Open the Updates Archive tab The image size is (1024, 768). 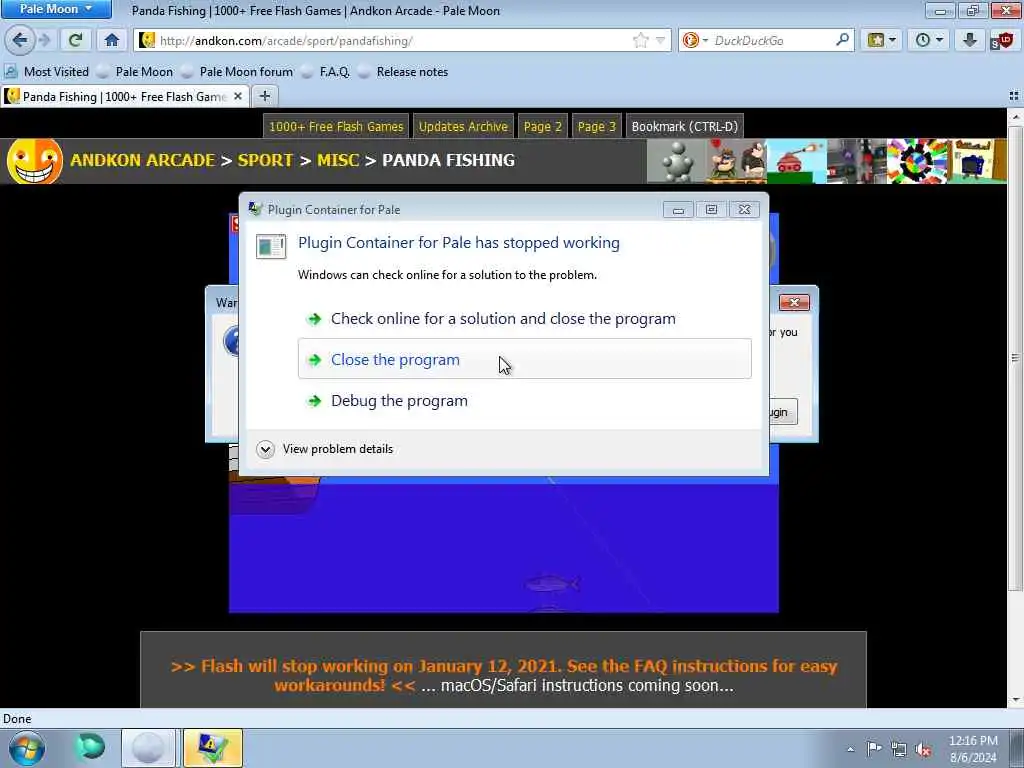pyautogui.click(x=463, y=127)
